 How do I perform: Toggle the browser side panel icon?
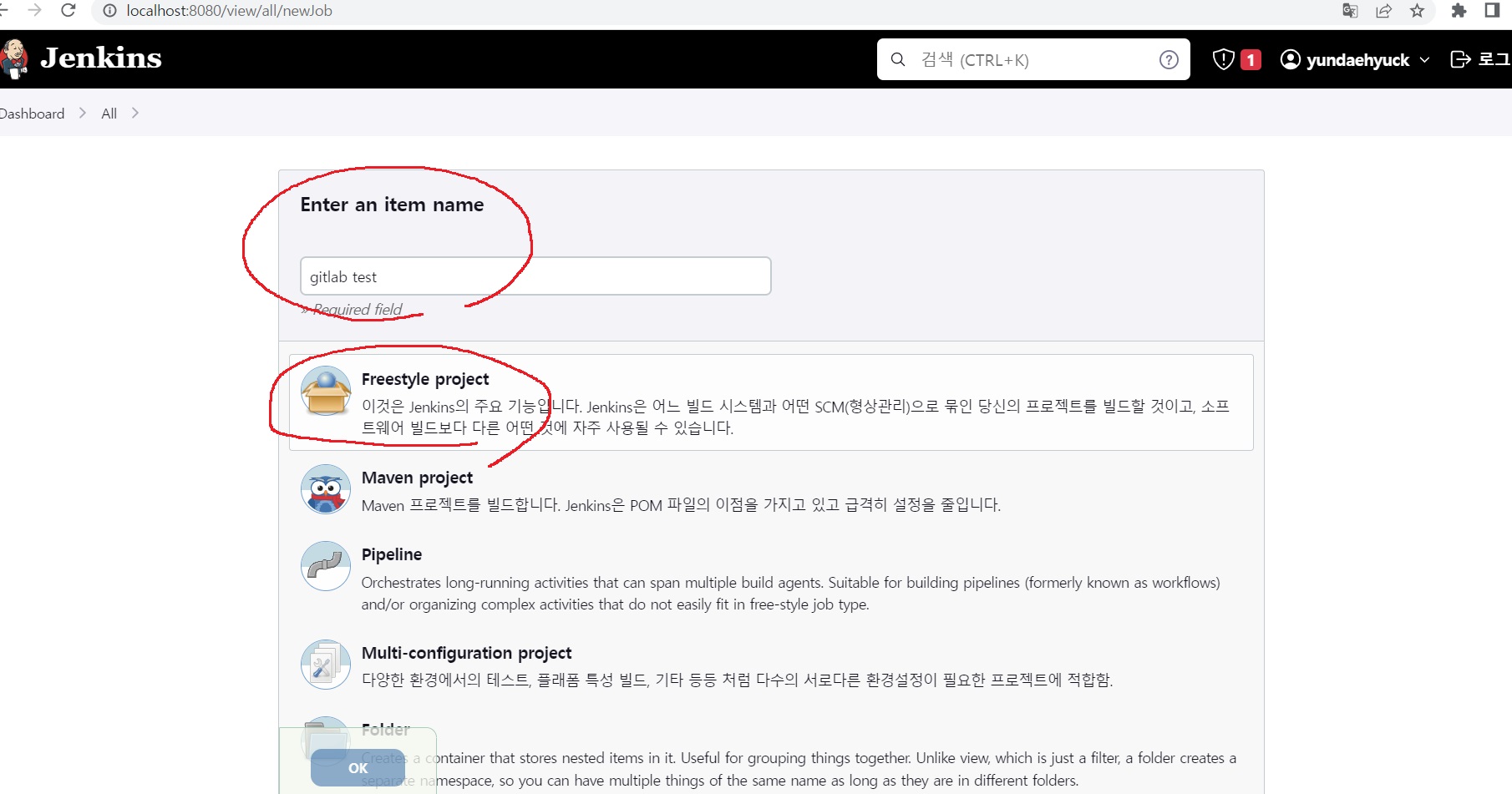pyautogui.click(x=1493, y=11)
